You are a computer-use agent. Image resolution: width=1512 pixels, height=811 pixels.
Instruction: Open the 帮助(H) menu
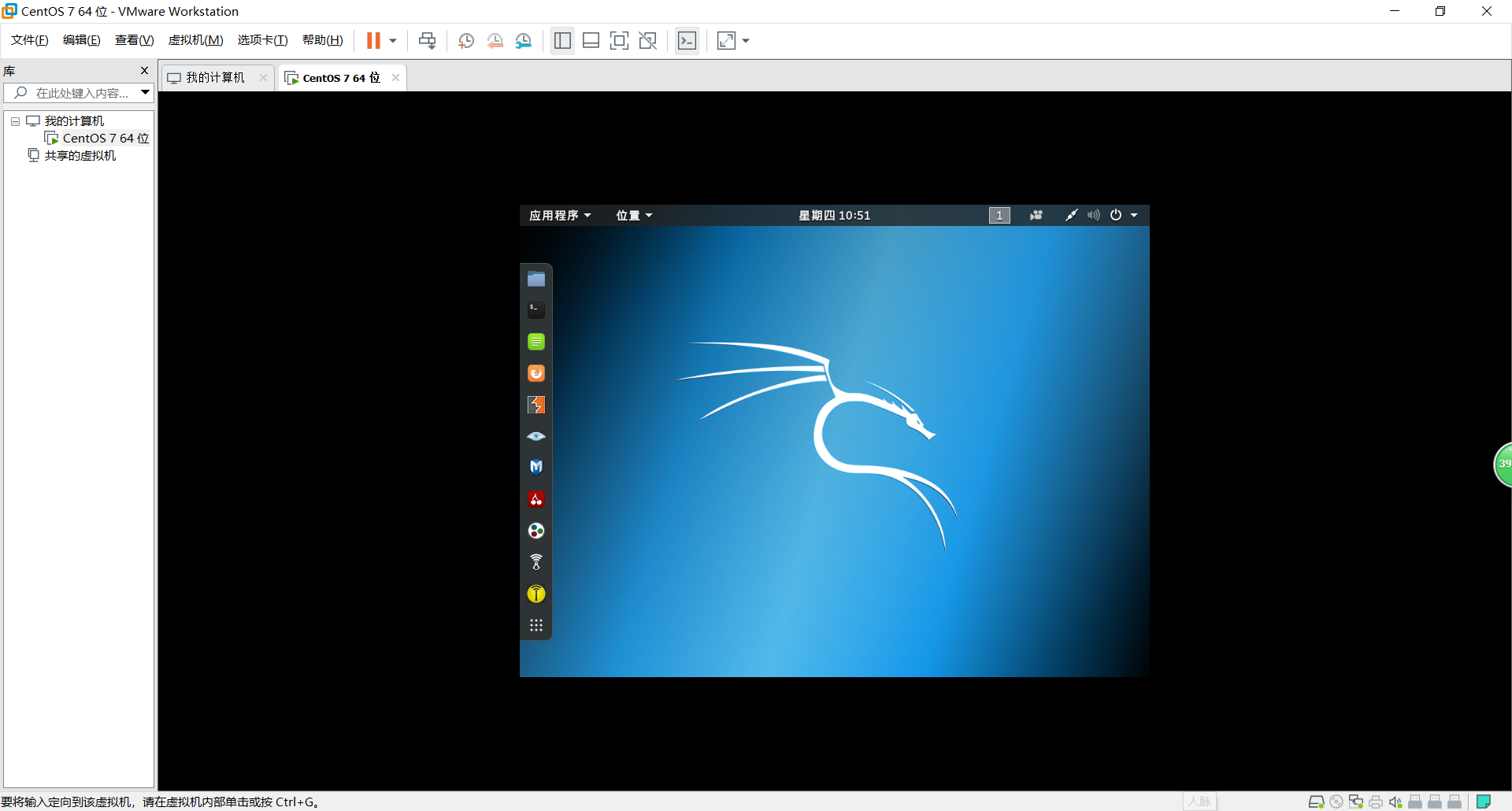tap(323, 40)
